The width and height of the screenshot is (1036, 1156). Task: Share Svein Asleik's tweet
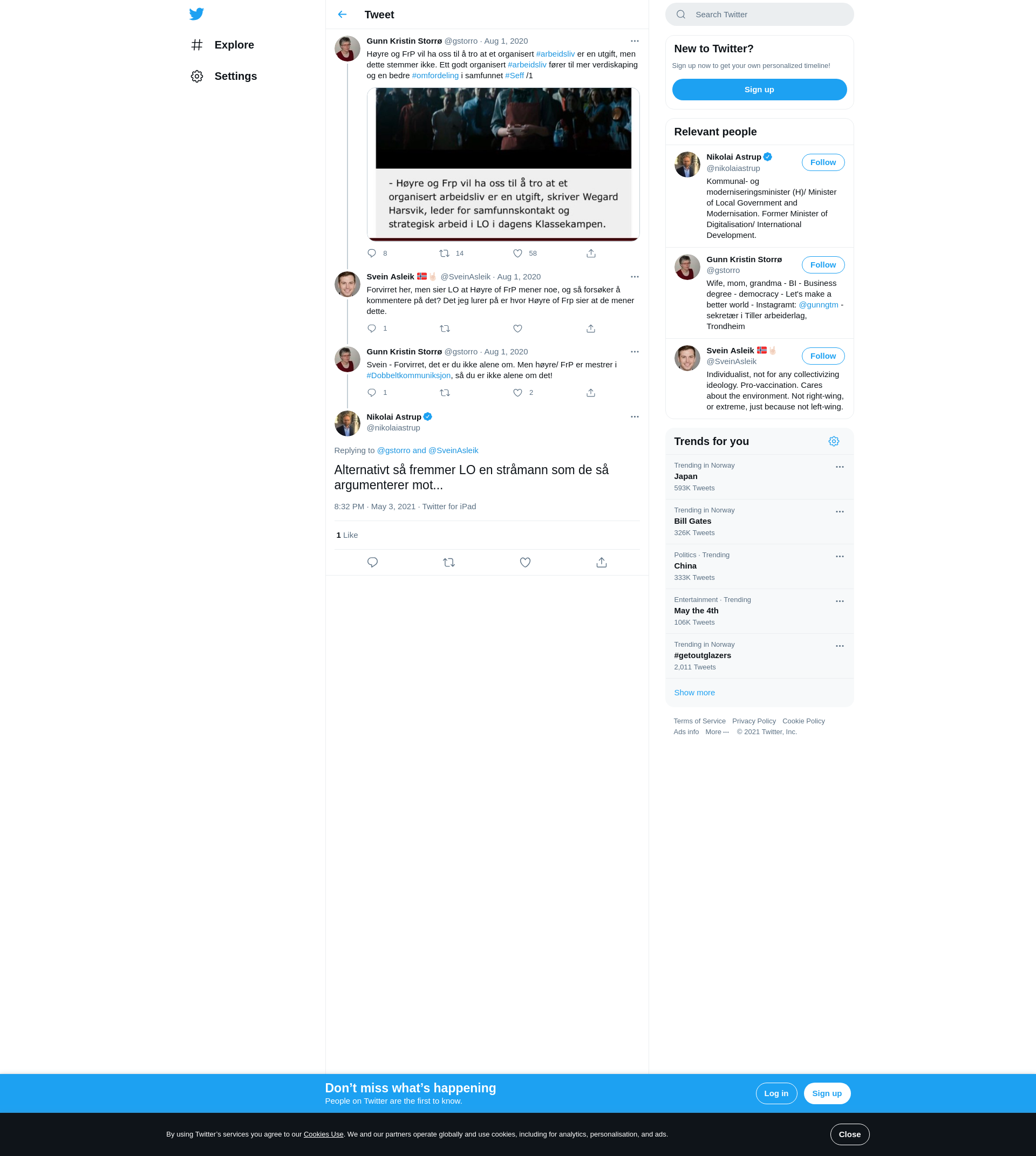tap(591, 329)
